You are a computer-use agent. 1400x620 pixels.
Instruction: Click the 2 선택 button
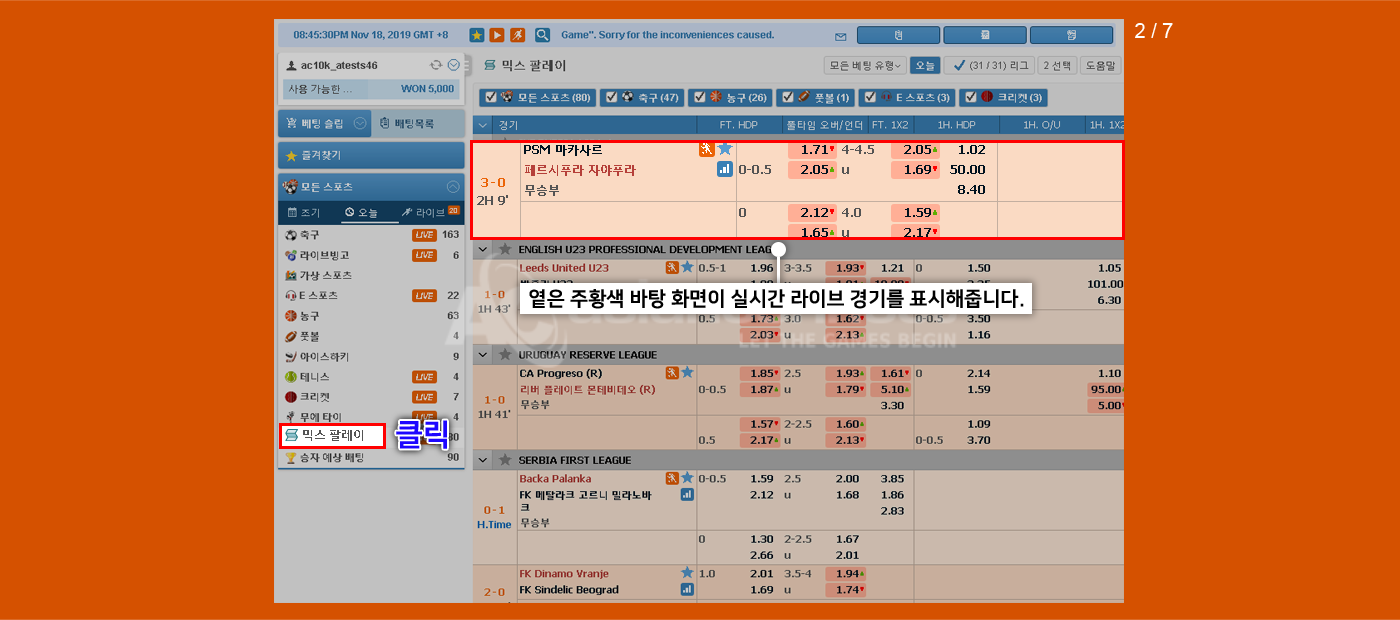tap(1057, 66)
